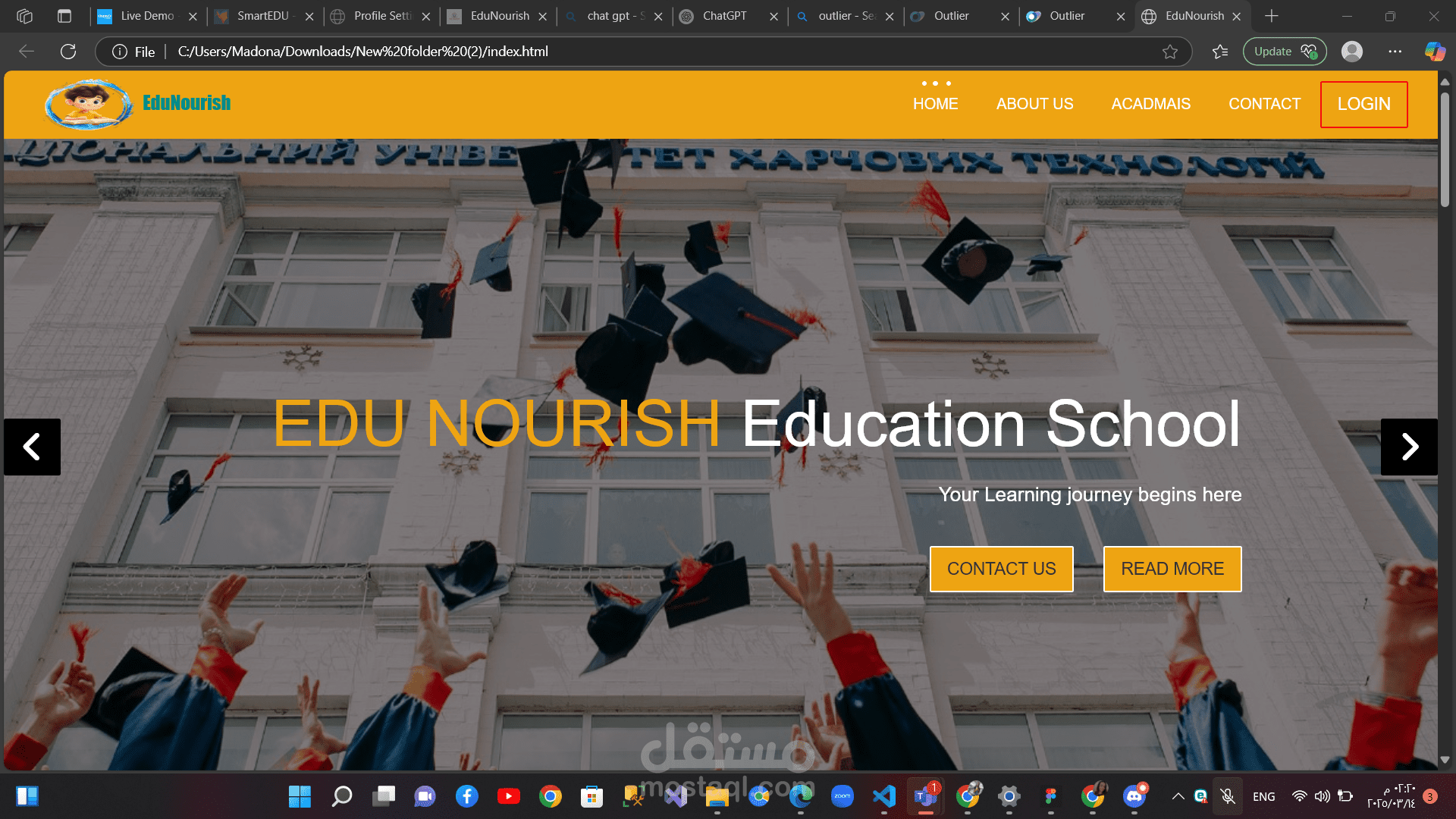Launch YouTube from the taskbar

509,796
